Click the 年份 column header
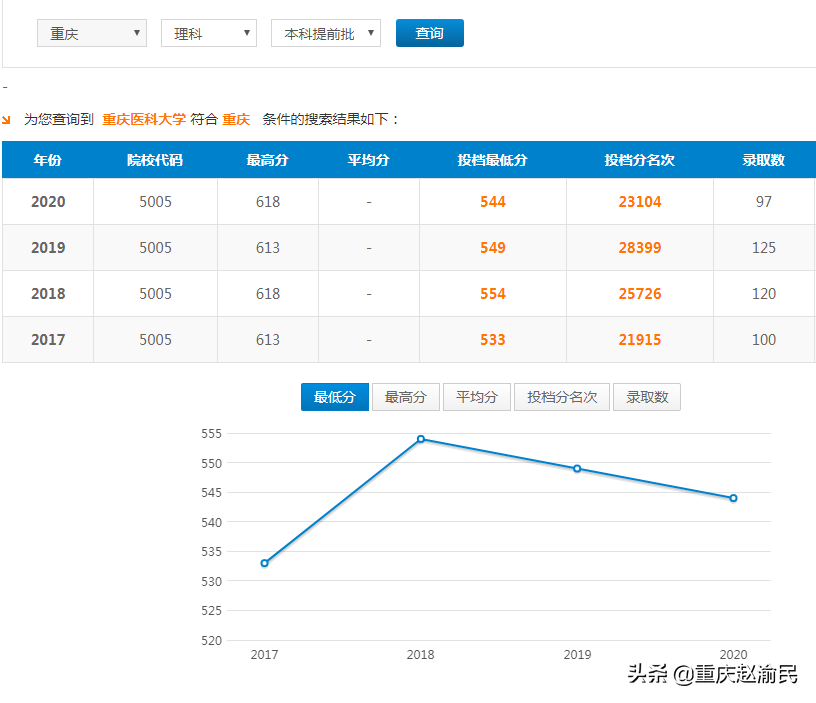Image resolution: width=816 pixels, height=703 pixels. [47, 159]
